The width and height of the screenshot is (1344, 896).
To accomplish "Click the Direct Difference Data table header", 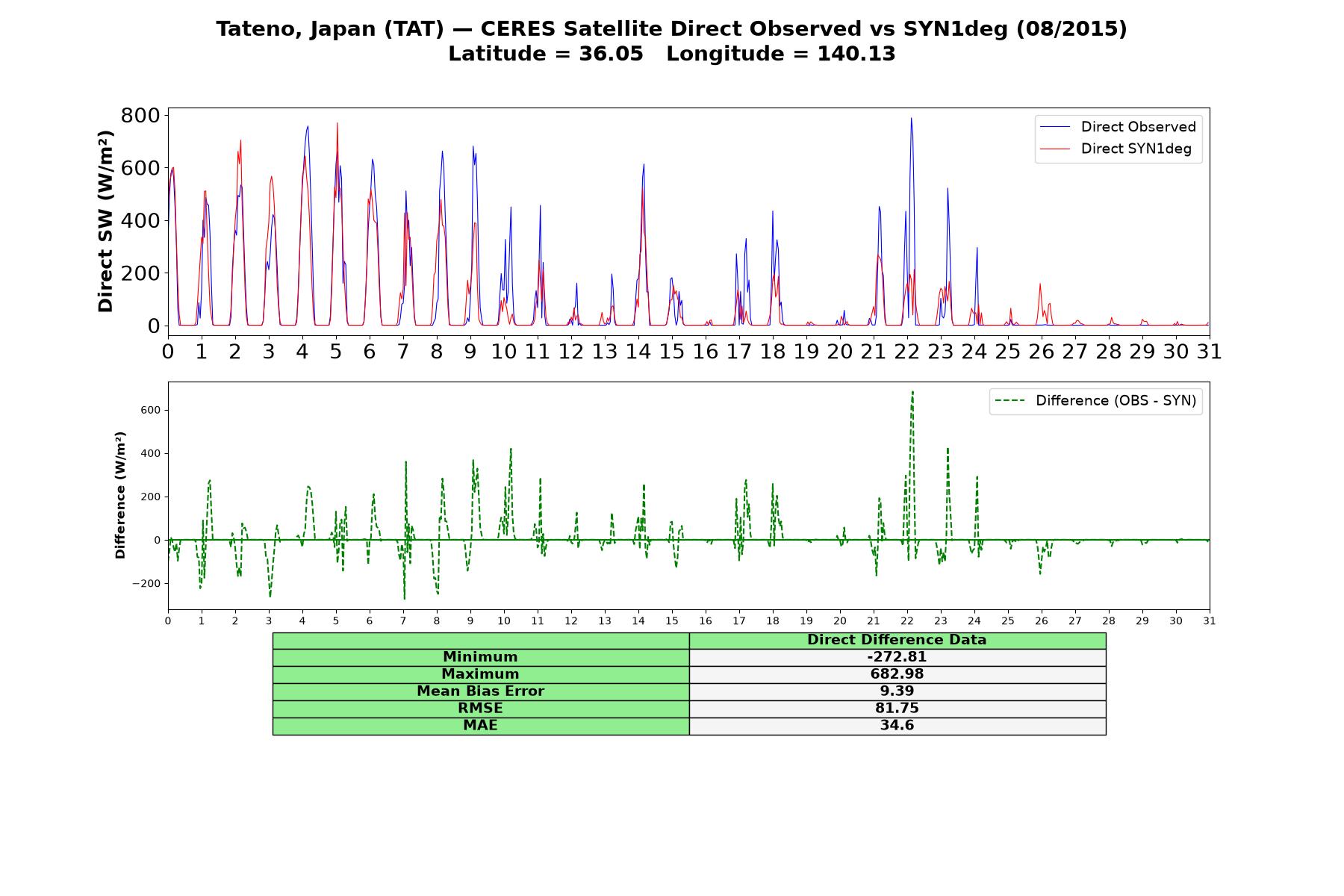I will point(897,640).
